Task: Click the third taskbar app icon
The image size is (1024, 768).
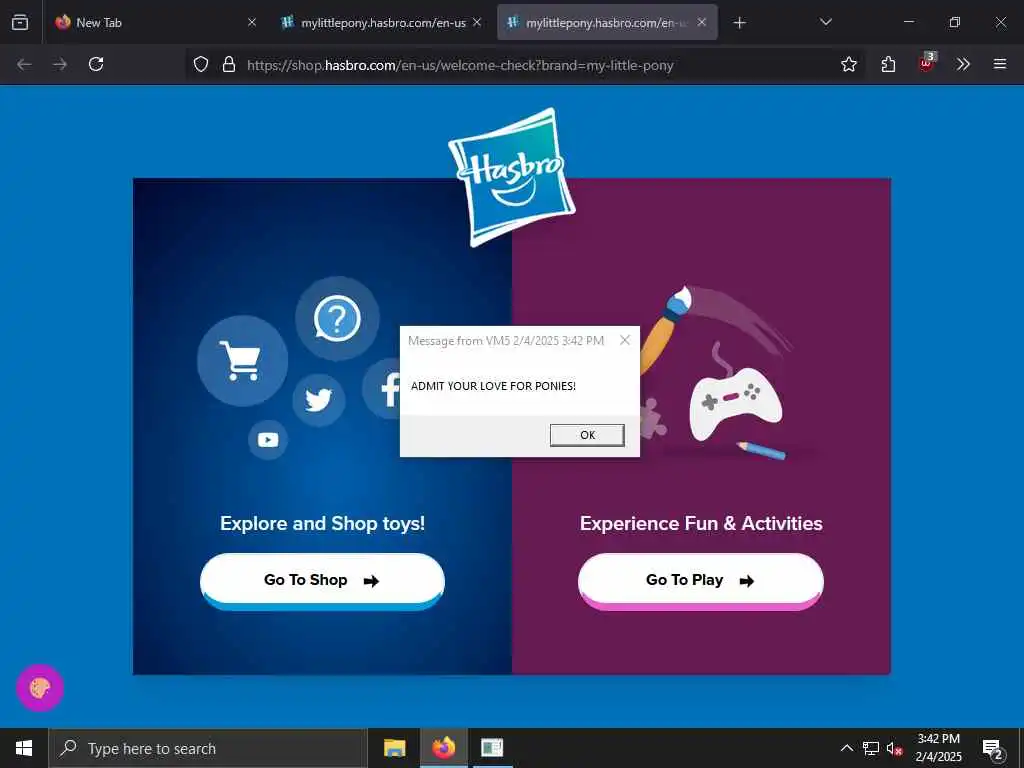Action: point(492,748)
